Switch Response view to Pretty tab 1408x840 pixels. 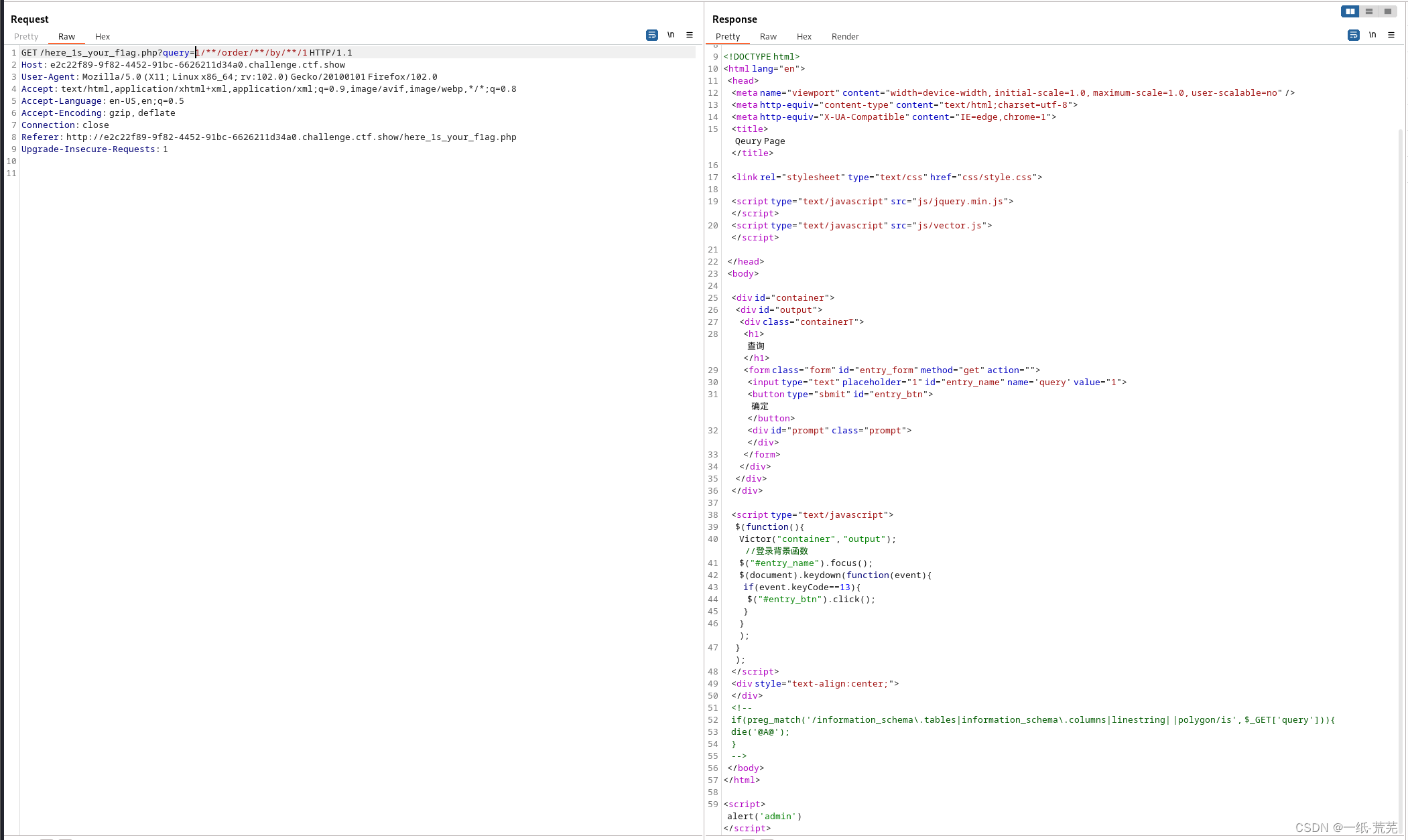728,37
